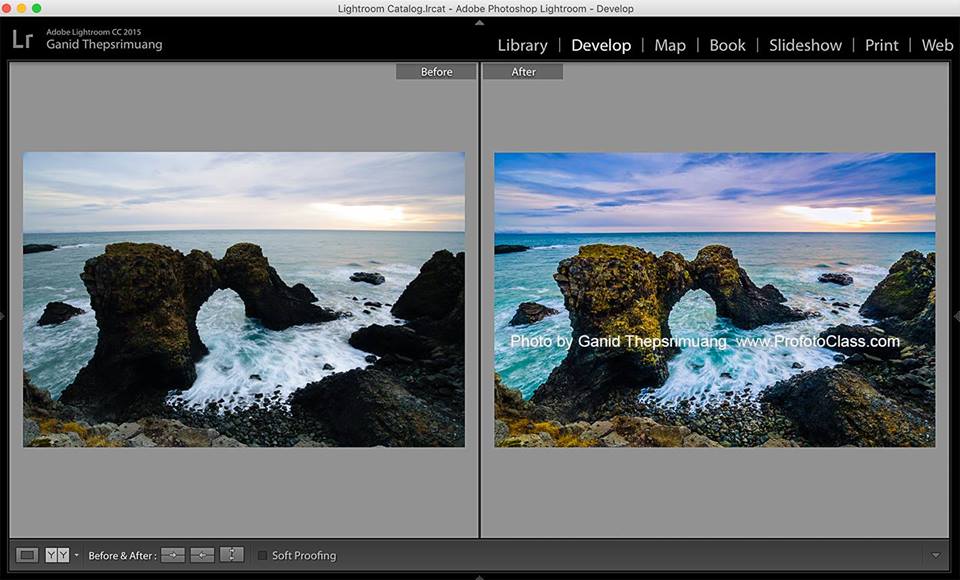960x580 pixels.
Task: Enable the Soft Proofing checkbox
Action: (263, 555)
